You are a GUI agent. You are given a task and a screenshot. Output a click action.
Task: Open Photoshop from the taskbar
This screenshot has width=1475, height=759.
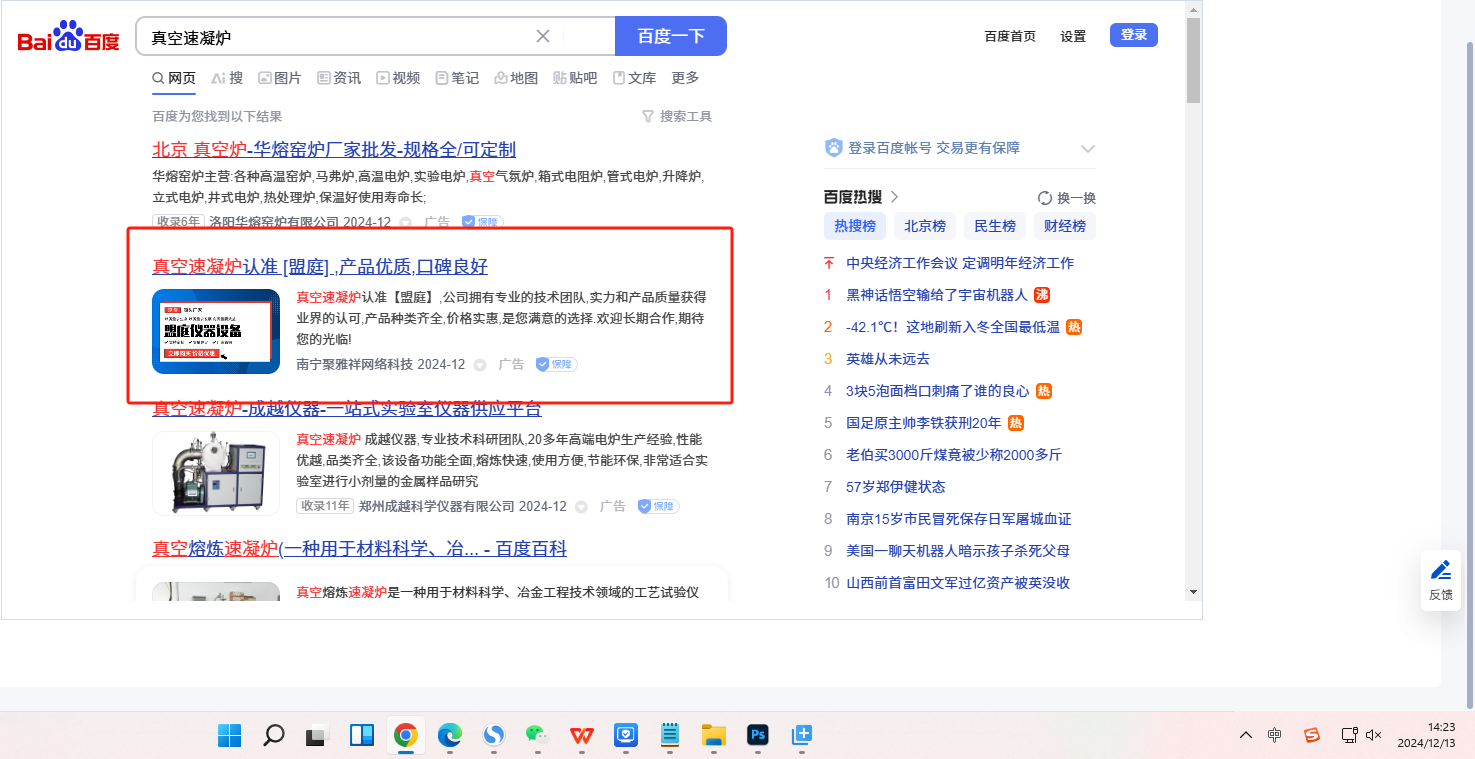pos(757,736)
